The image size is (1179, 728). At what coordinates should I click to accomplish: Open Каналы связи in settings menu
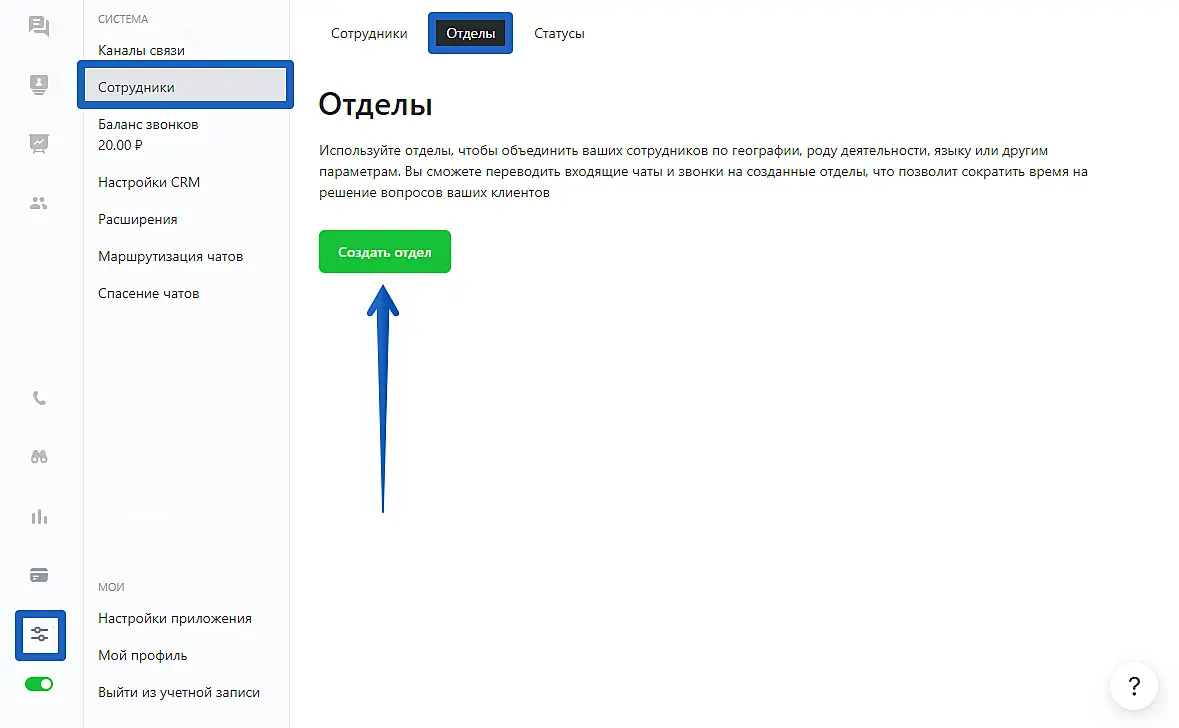(141, 50)
